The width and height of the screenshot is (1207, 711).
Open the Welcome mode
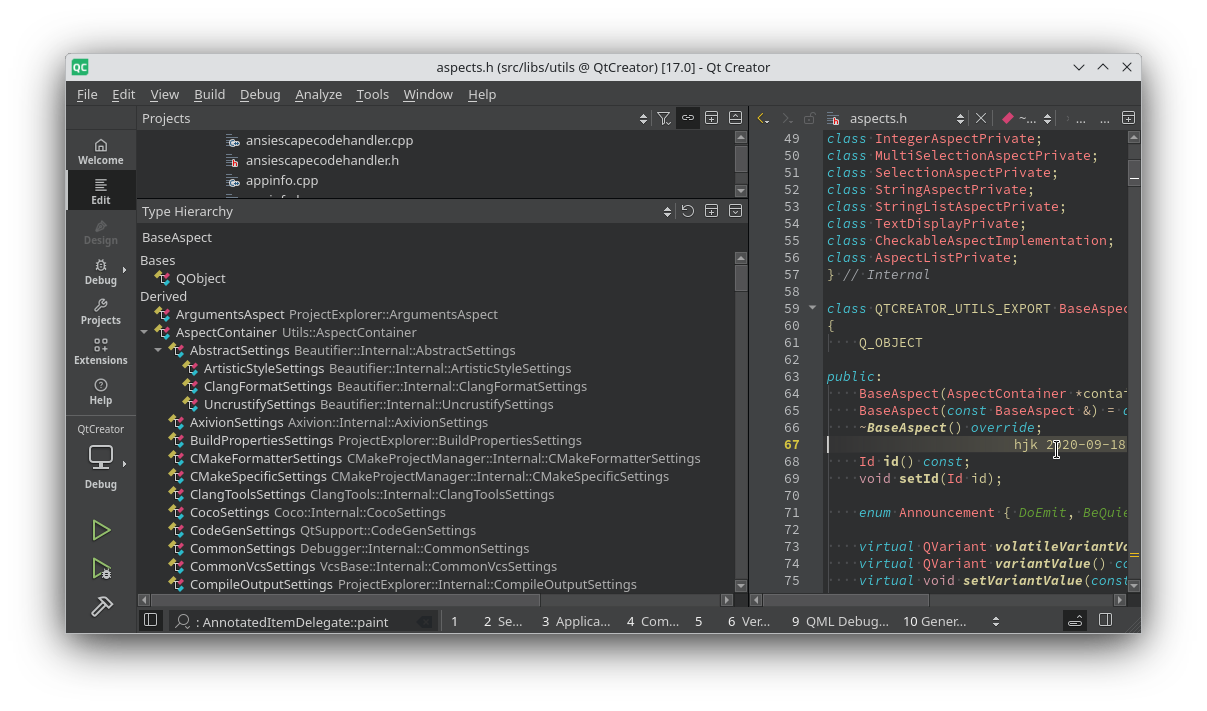click(101, 151)
